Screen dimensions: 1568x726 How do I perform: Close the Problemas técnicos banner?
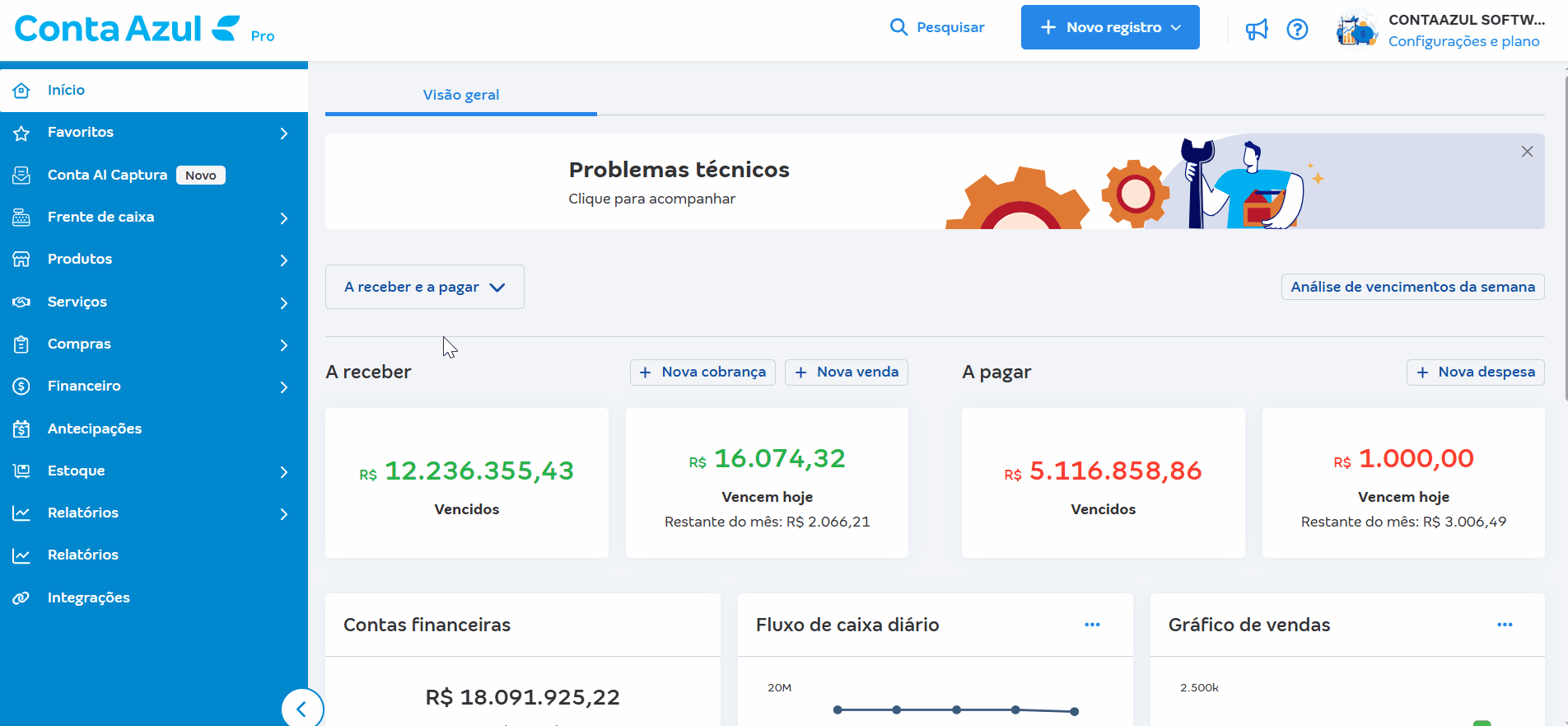click(x=1527, y=152)
